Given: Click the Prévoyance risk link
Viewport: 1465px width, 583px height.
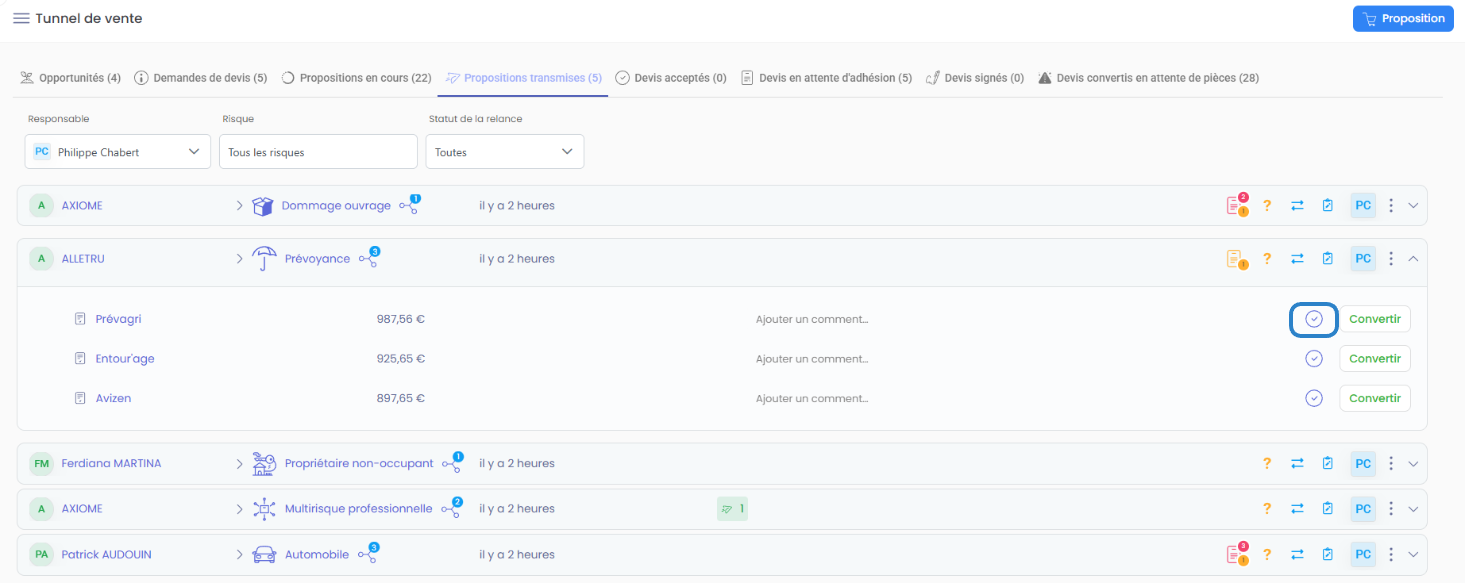Looking at the screenshot, I should [x=317, y=259].
